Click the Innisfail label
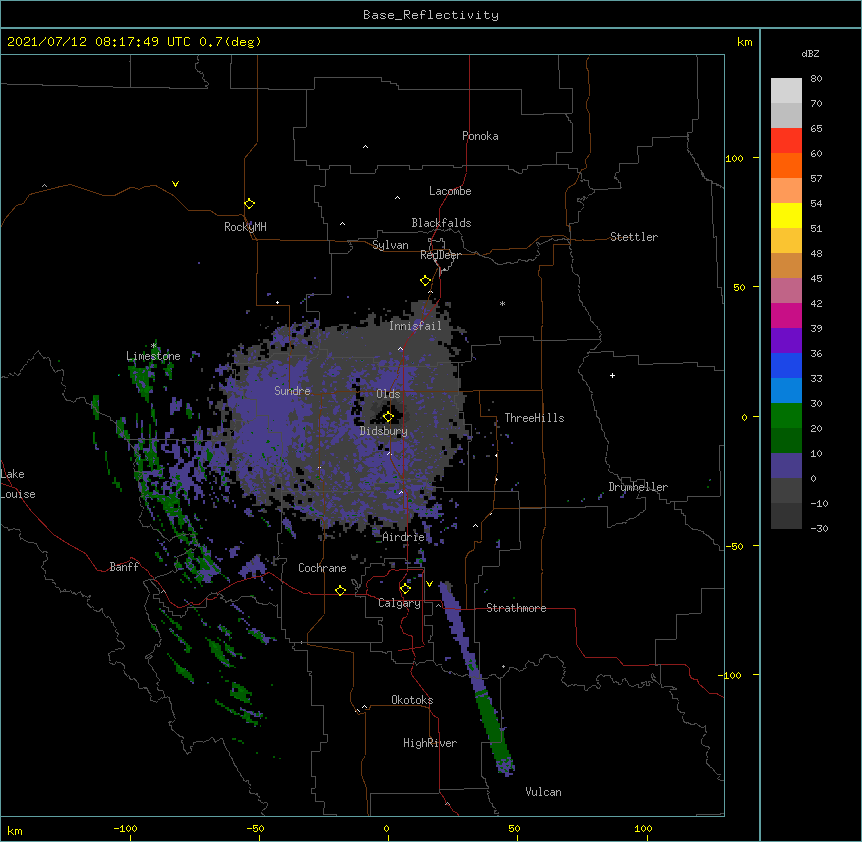Screen dimensions: 862x842 (415, 326)
